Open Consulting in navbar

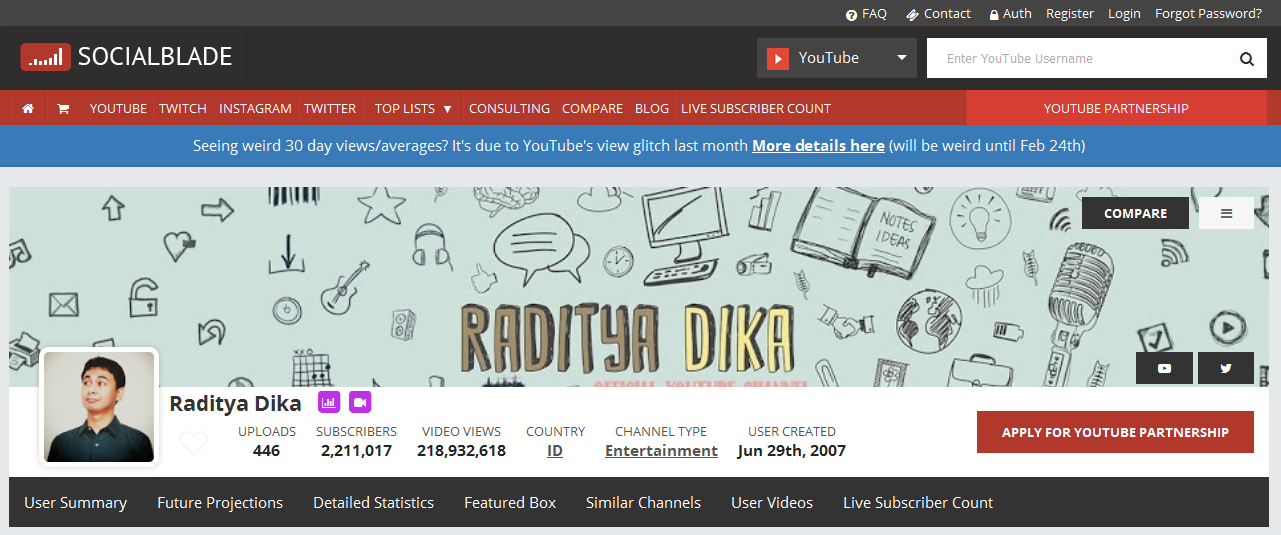pyautogui.click(x=509, y=108)
